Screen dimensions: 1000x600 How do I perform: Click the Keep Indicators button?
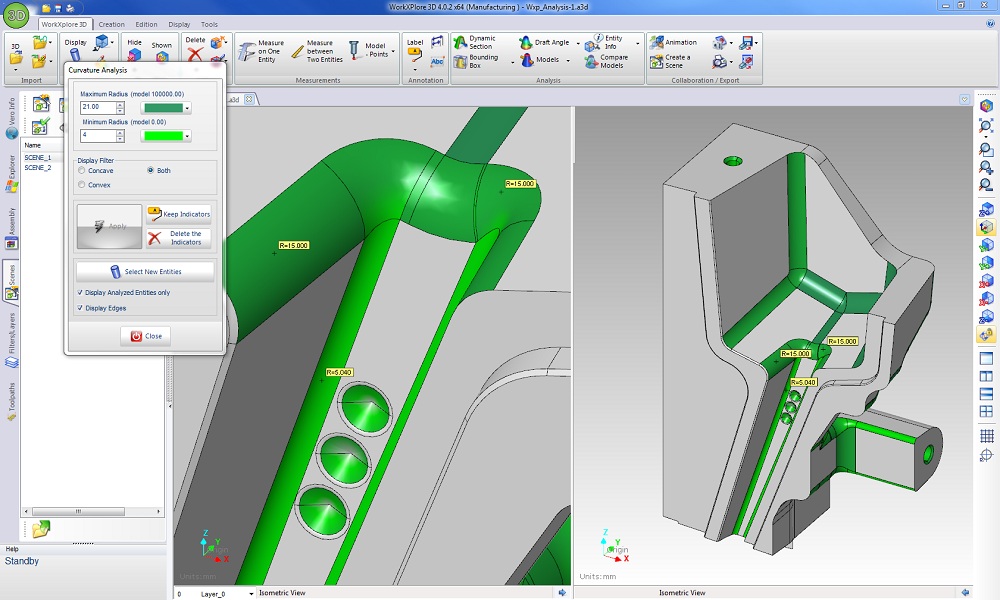(179, 214)
